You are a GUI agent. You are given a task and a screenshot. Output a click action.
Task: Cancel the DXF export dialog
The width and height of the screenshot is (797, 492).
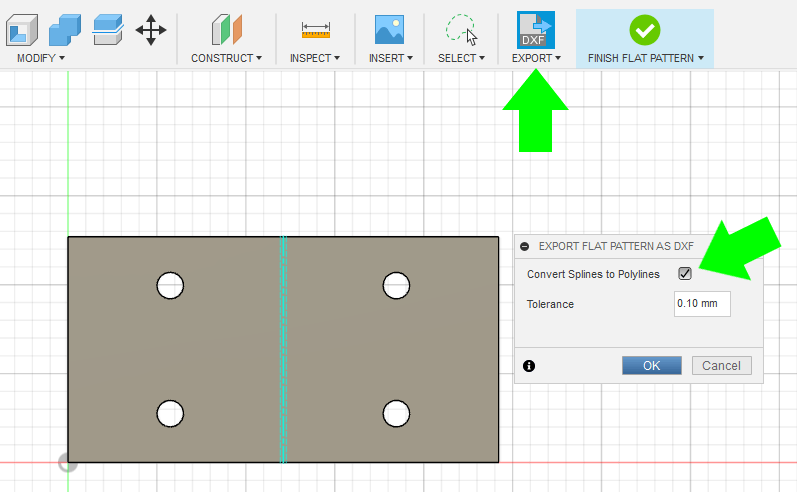click(x=721, y=366)
